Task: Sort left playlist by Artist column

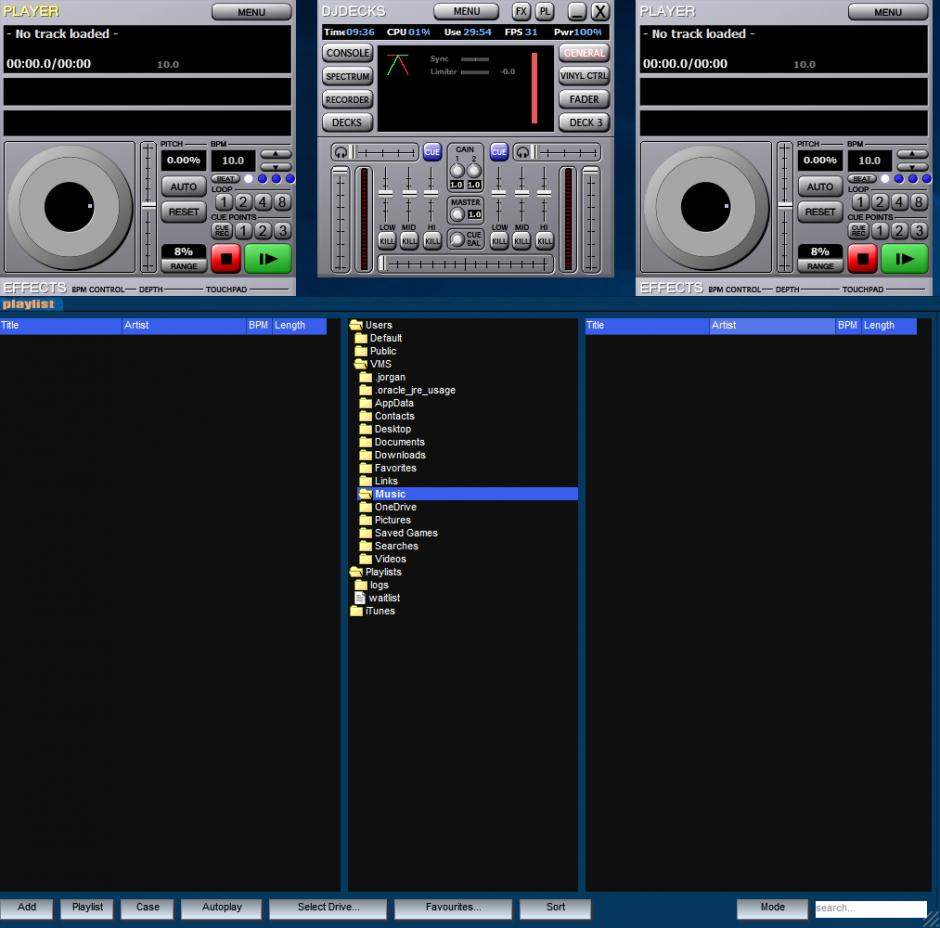Action: [x=183, y=326]
